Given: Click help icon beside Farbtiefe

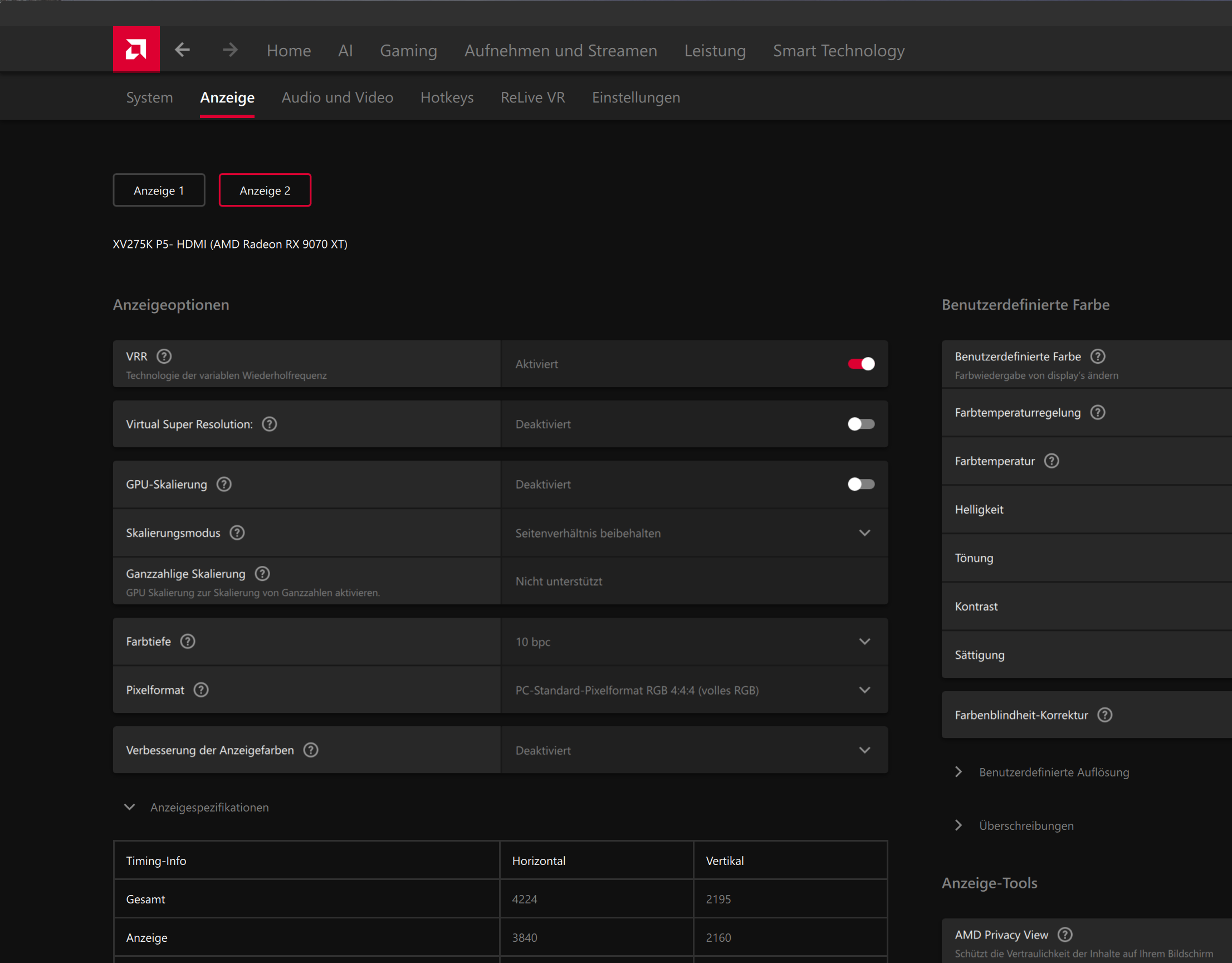Looking at the screenshot, I should point(188,642).
